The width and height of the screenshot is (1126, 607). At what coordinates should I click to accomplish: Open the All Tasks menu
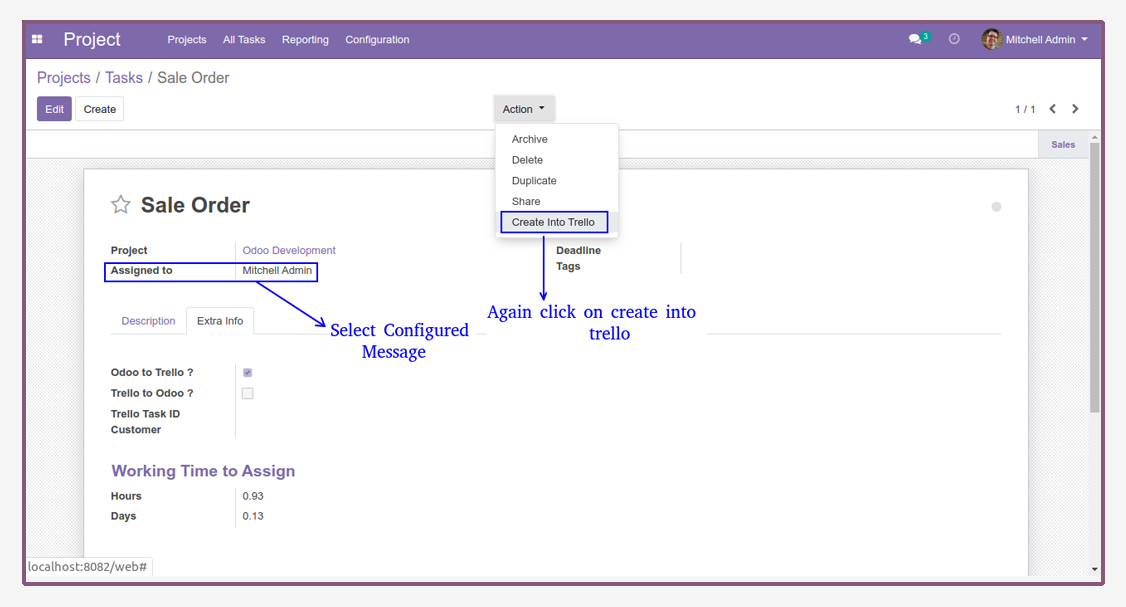pos(244,40)
